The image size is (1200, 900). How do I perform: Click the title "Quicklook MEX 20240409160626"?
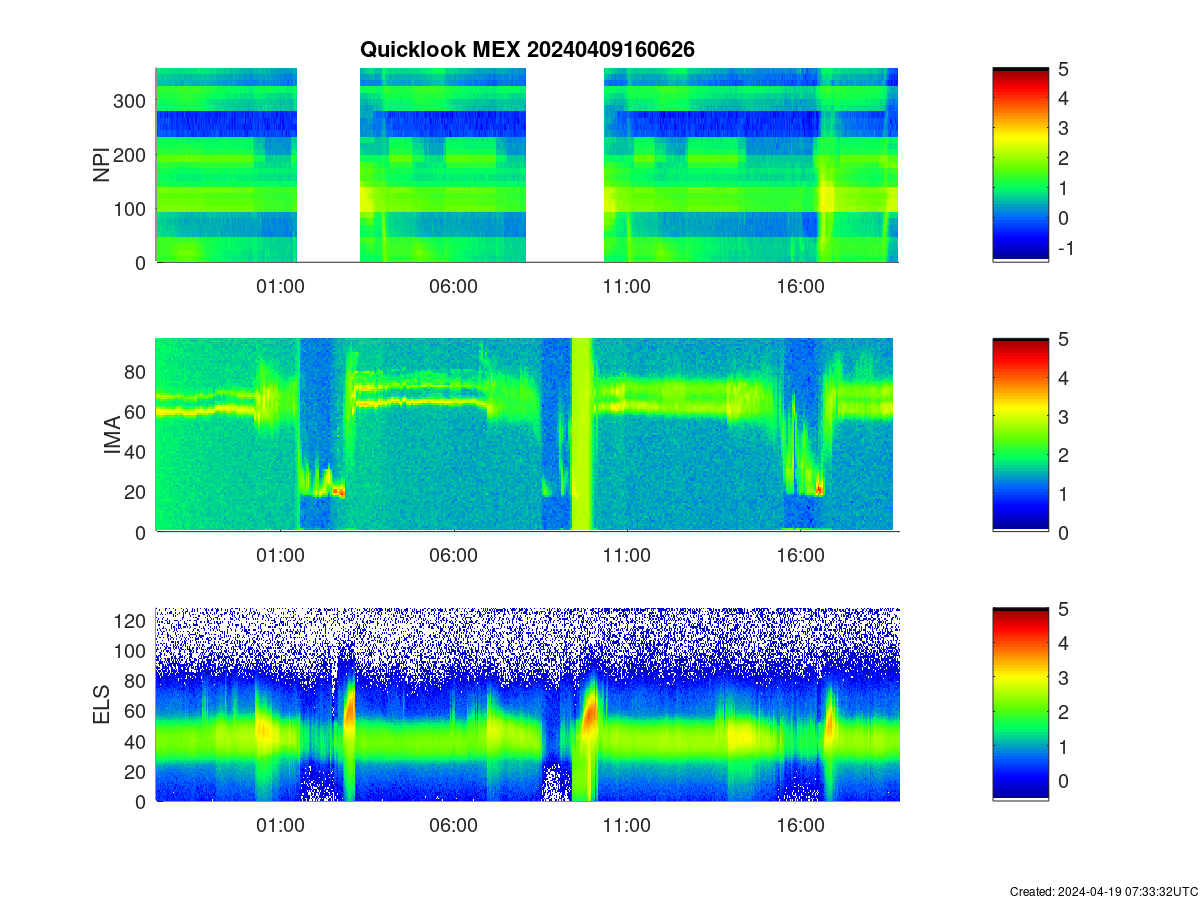(x=527, y=49)
